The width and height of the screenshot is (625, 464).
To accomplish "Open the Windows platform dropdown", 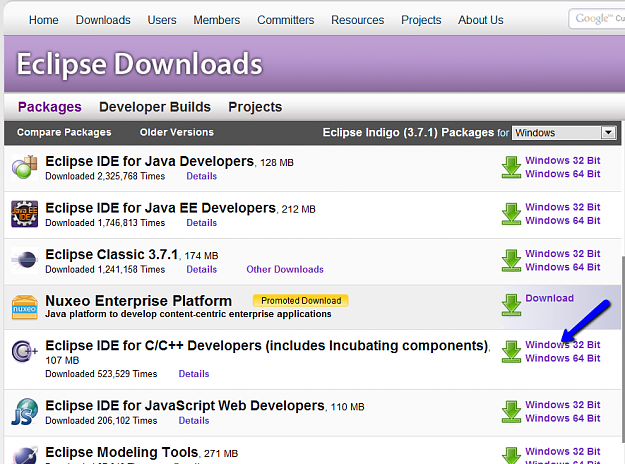I will (x=564, y=132).
